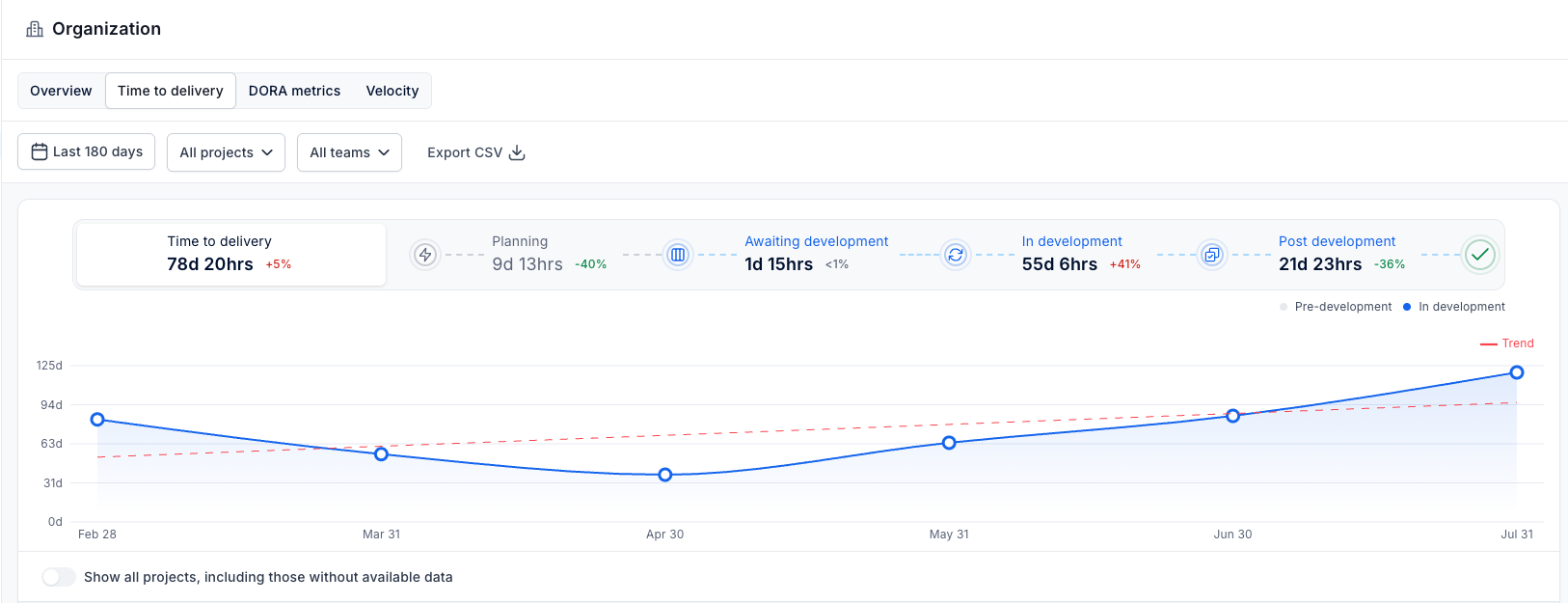Click the Mar 31 data point on chart
This screenshot has width=1568, height=603.
tap(382, 453)
